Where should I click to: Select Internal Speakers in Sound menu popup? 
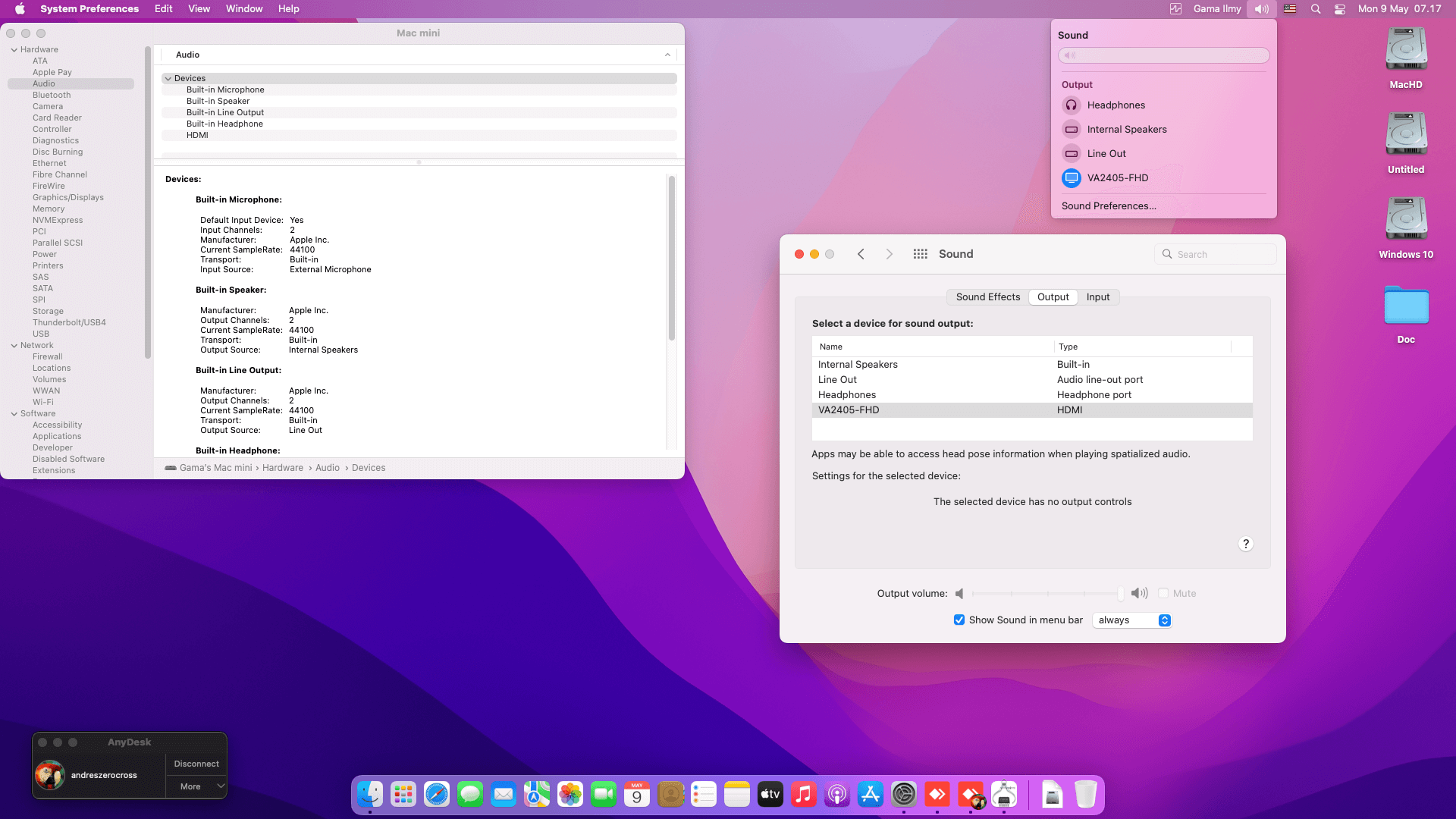1163,130
